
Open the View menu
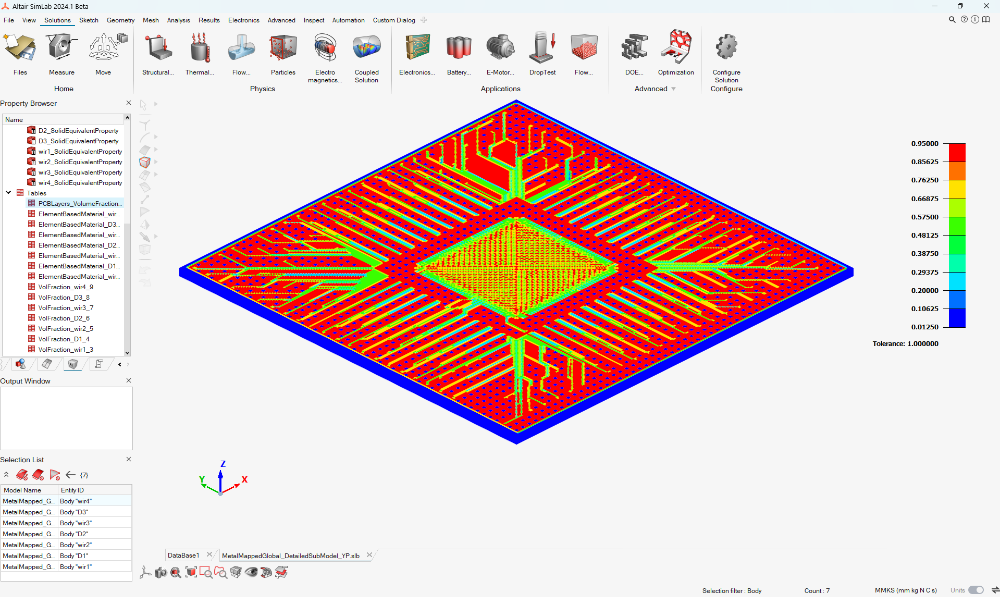[29, 20]
